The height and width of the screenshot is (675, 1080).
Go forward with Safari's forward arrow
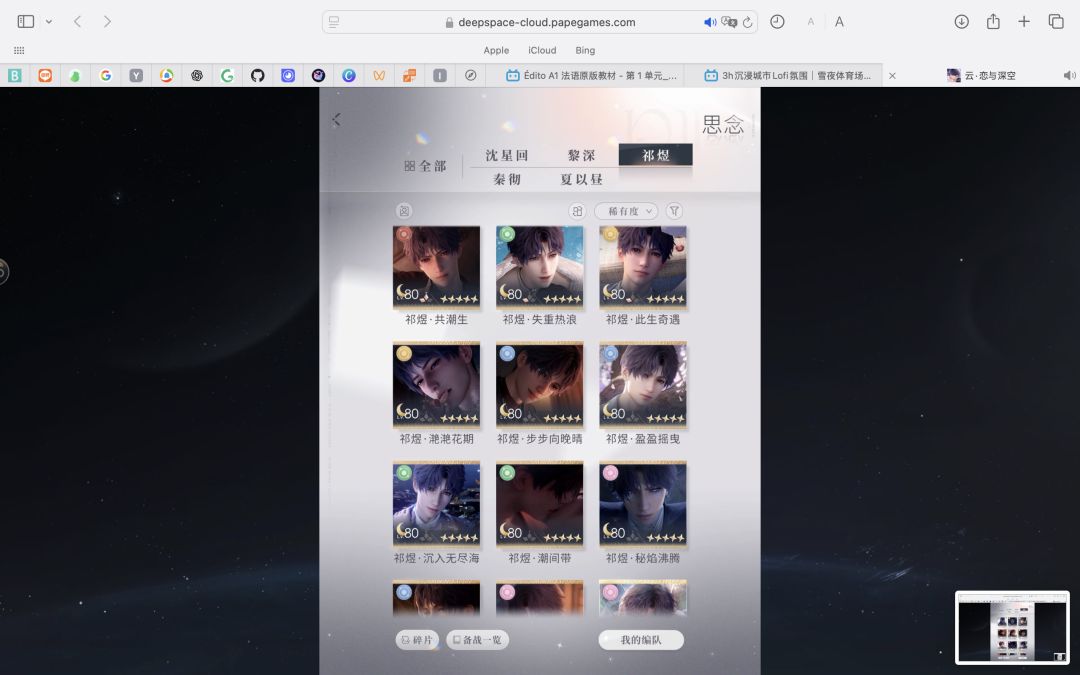107,21
